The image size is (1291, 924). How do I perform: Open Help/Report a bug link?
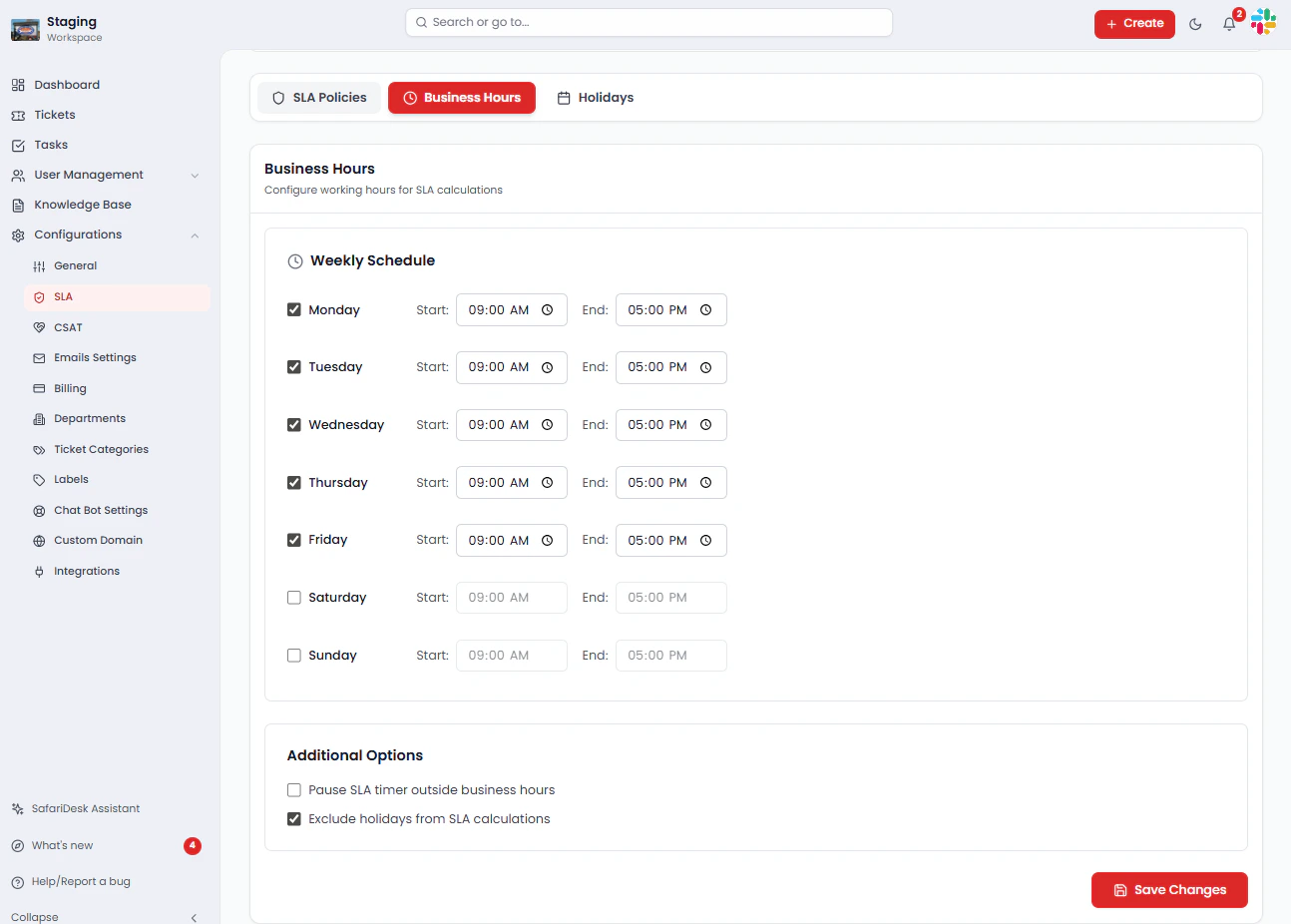tap(81, 882)
